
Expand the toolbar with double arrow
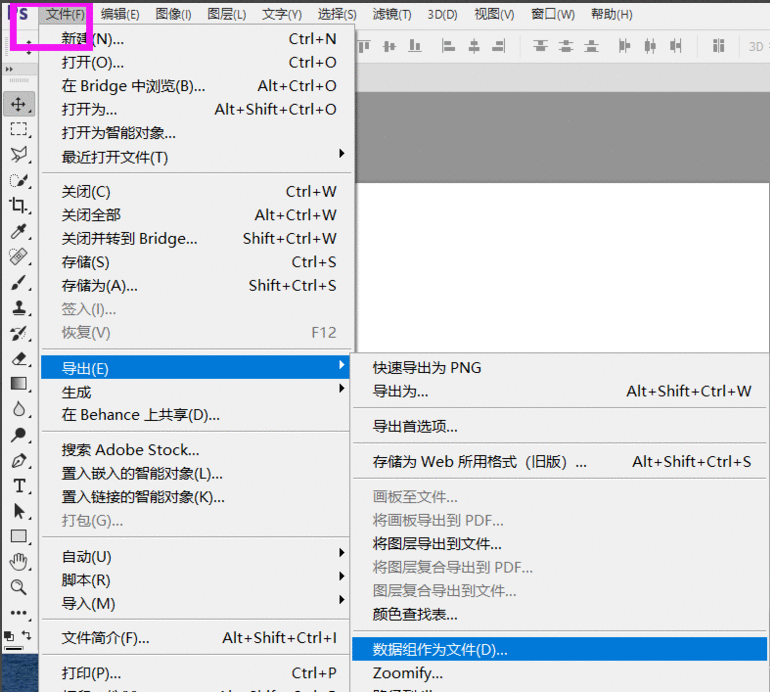coord(9,69)
